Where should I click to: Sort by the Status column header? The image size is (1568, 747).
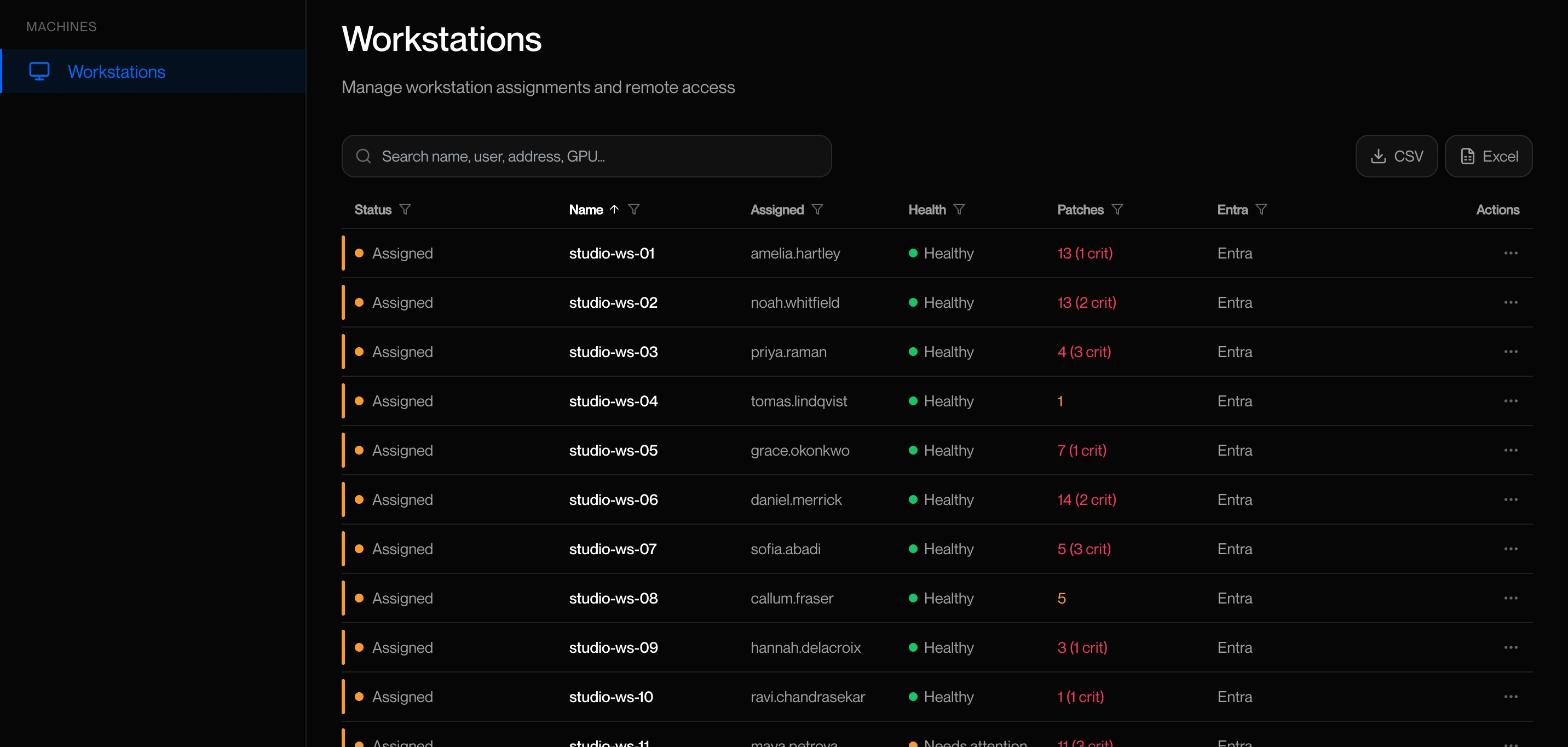click(x=372, y=209)
